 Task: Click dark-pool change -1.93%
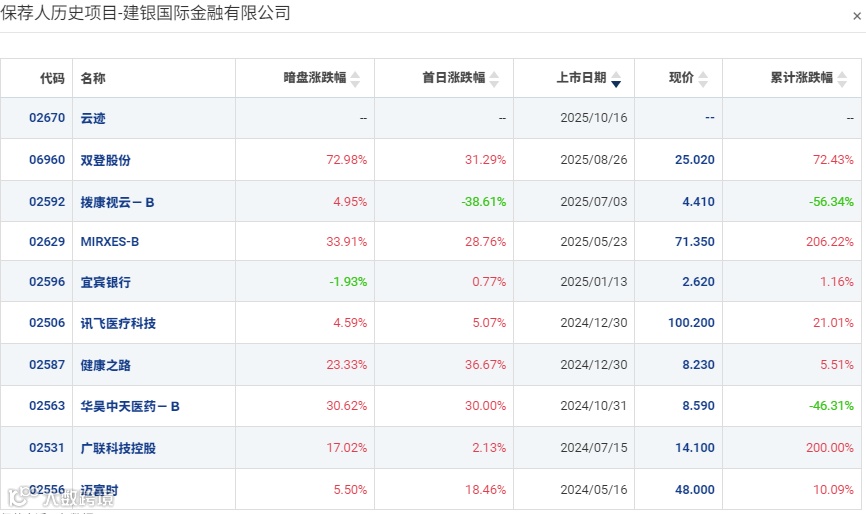click(348, 282)
